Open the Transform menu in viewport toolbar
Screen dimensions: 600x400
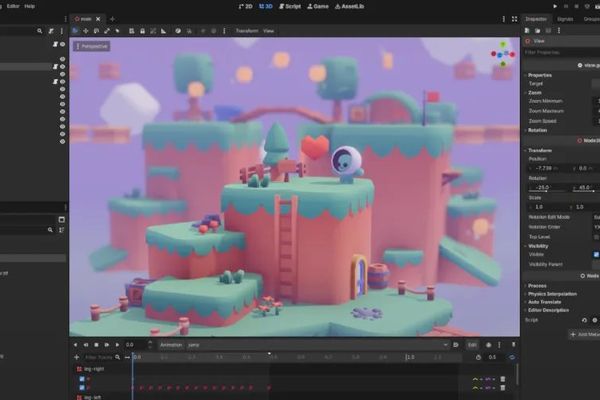247,31
